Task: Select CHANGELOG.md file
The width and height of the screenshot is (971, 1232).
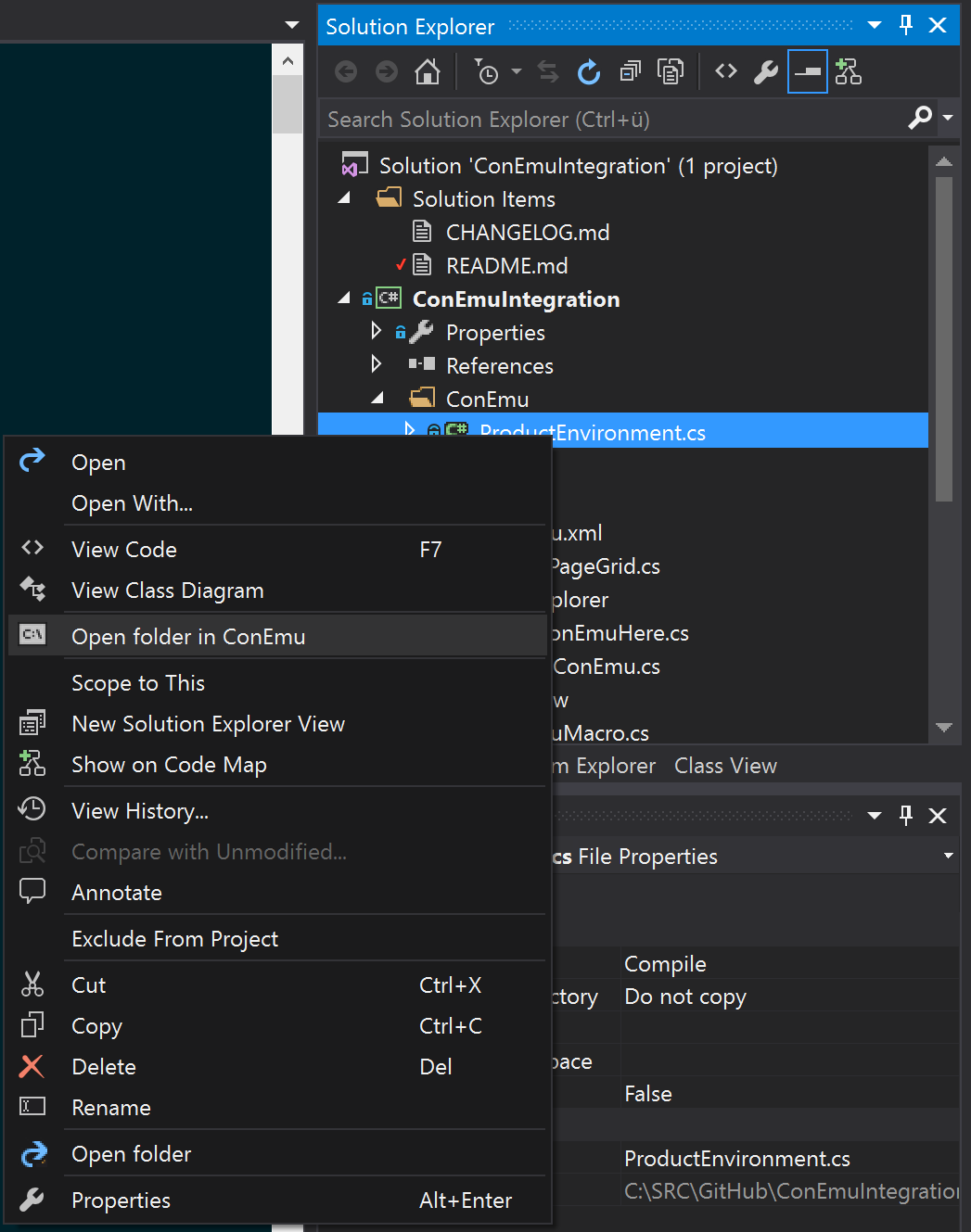Action: [x=528, y=233]
